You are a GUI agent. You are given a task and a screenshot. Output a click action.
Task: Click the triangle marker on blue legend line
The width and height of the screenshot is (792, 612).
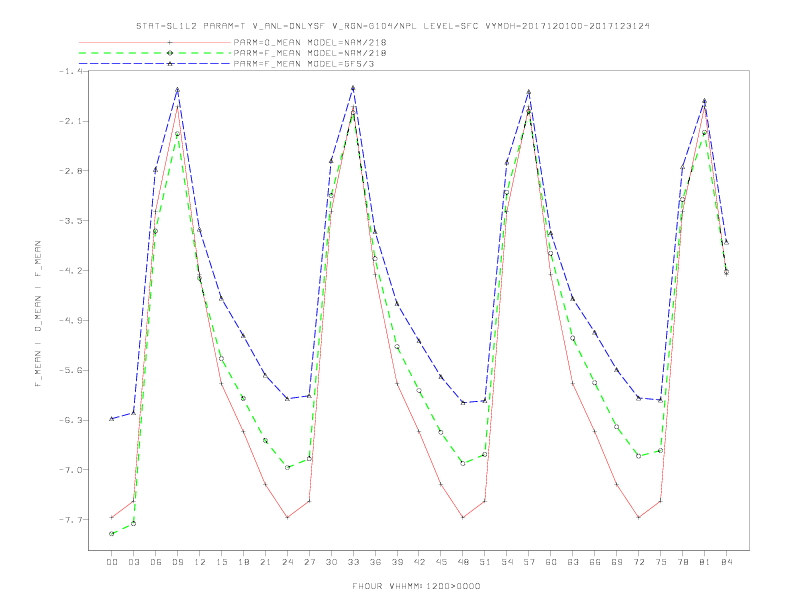coord(170,64)
